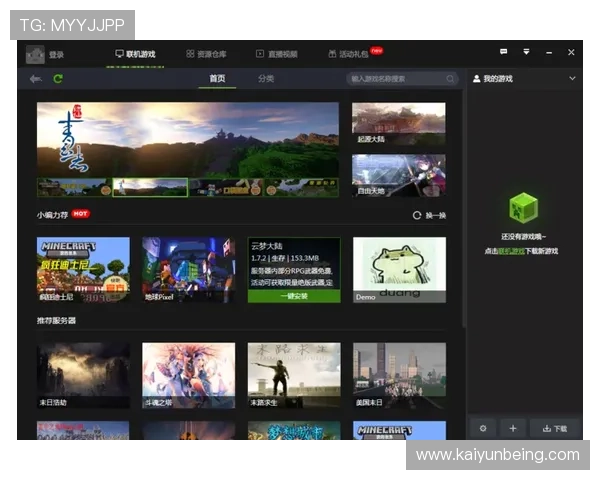
Task: Switch to the 分类 sub-tab
Action: tap(266, 79)
